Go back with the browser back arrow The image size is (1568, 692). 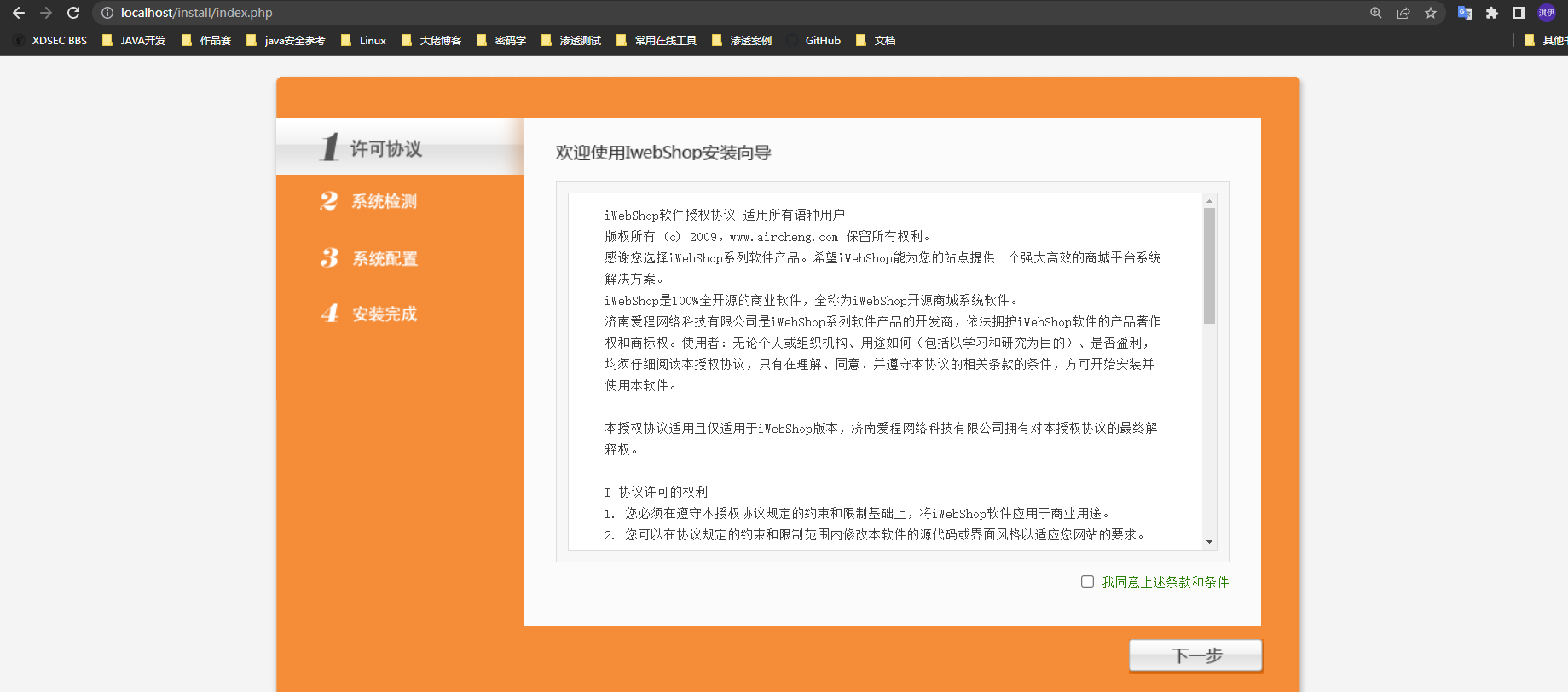pos(19,13)
